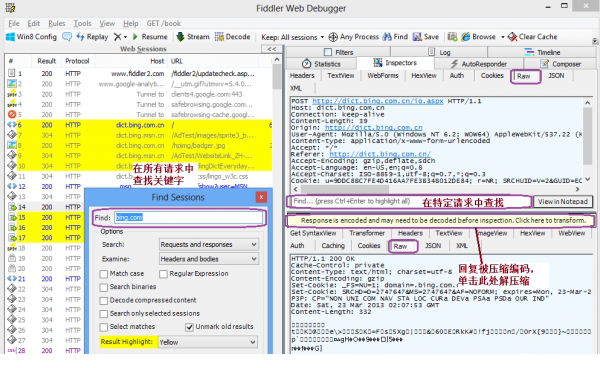The image size is (600, 368).
Task: Open the response ImageView tab
Action: coord(491,233)
